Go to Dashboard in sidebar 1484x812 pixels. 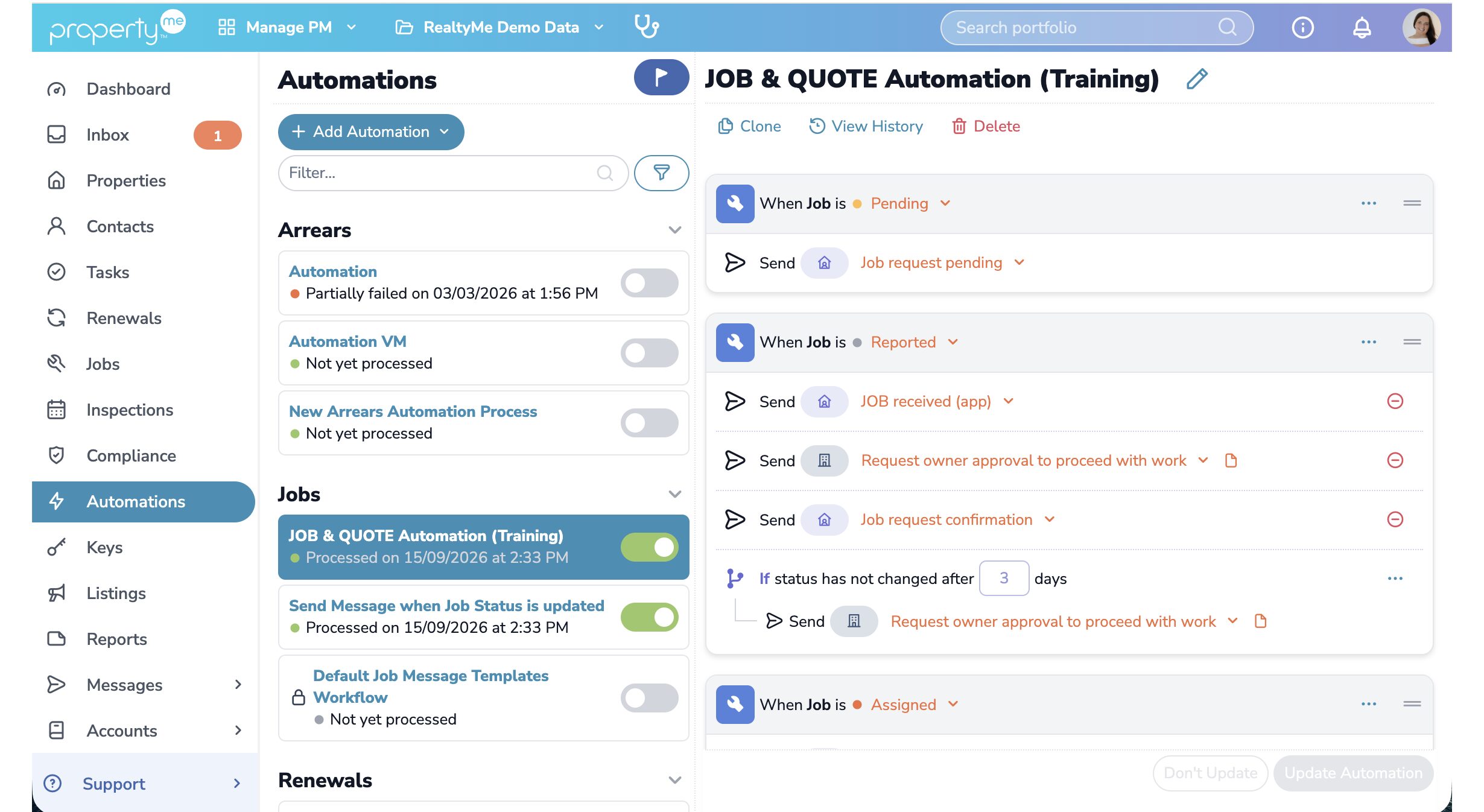128,89
